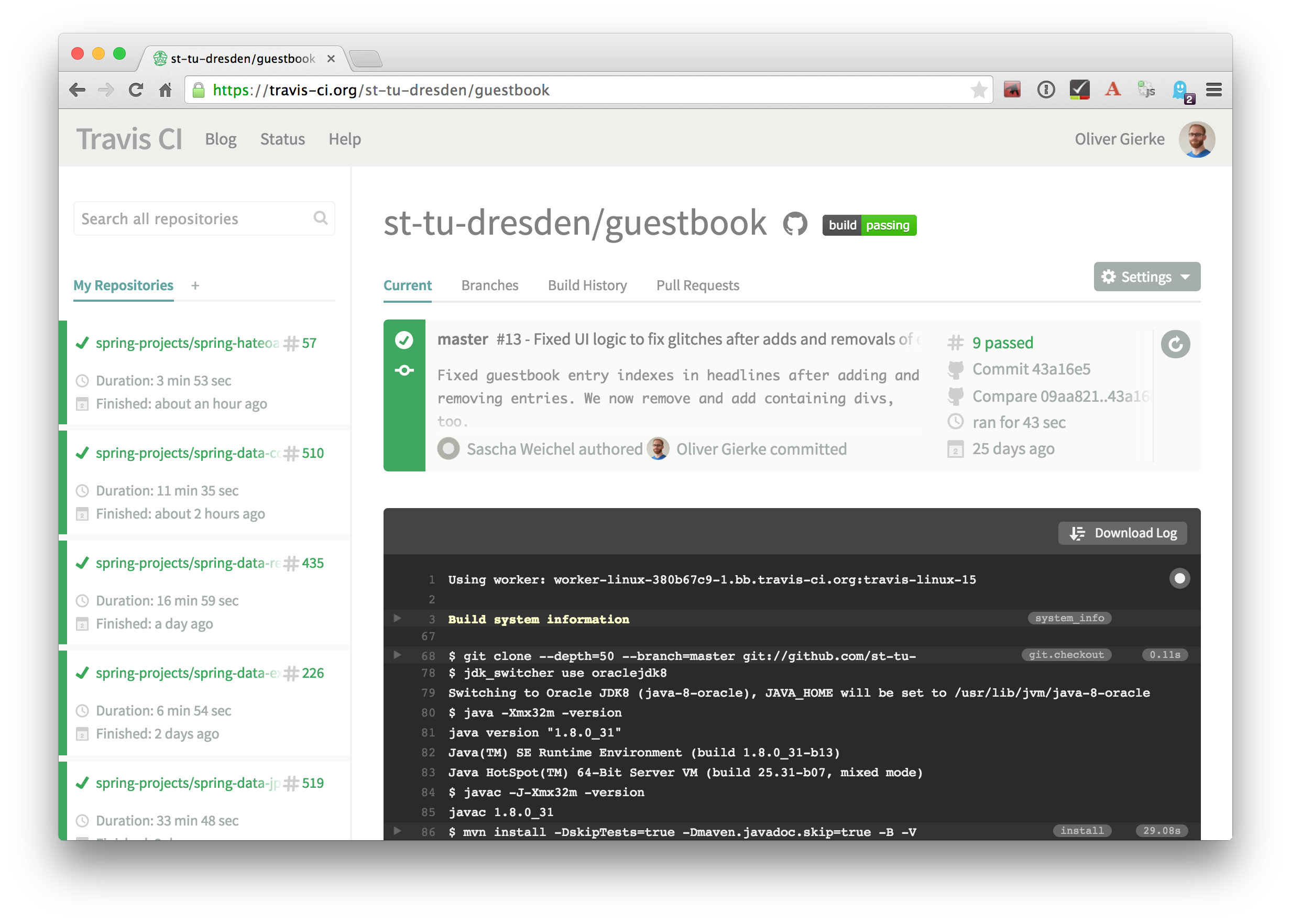Screen dimensions: 1291x924
Task: Open the GitHub octocat icon beside repository name
Action: point(795,224)
